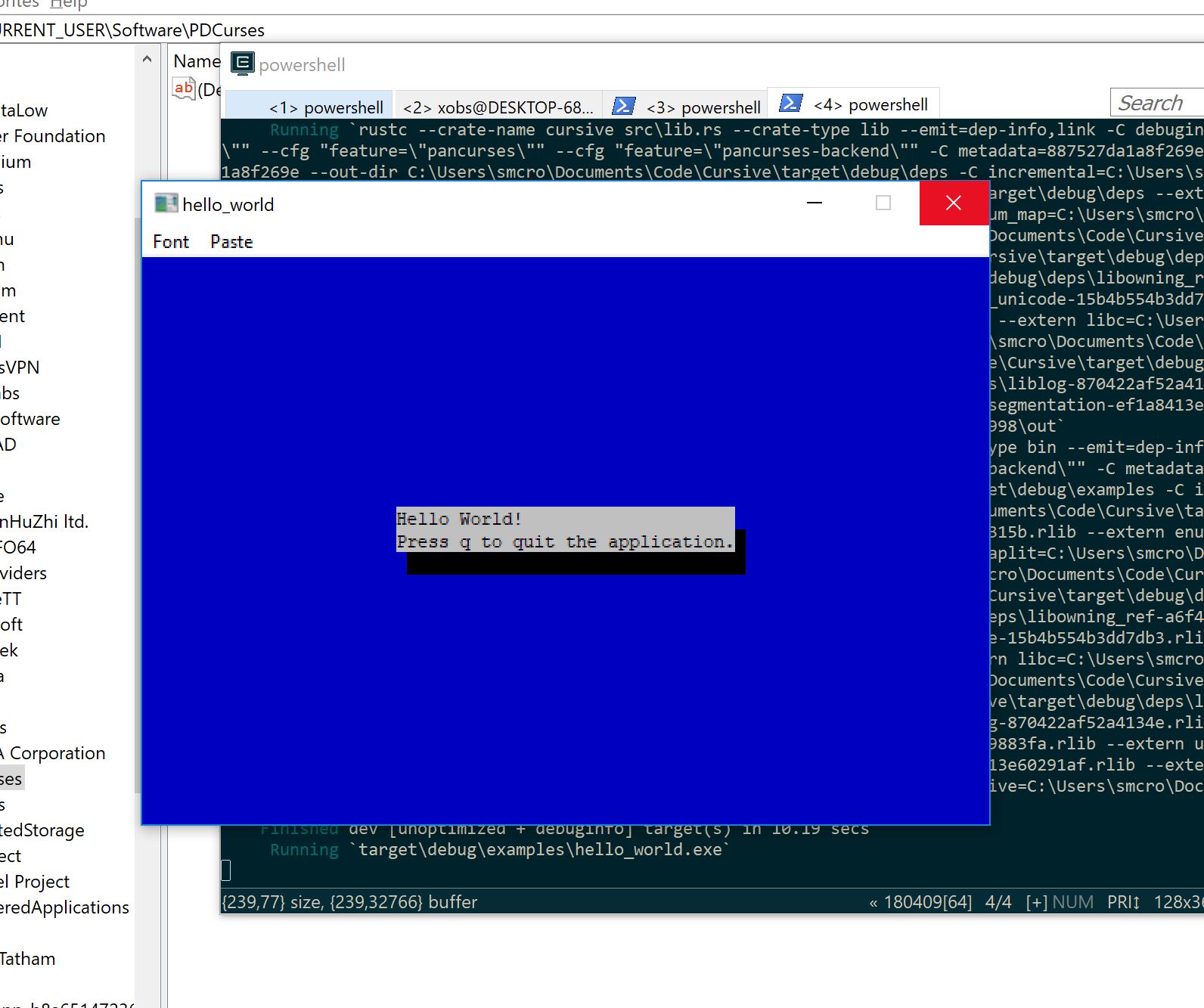
Task: Close the hello_world window
Action: pos(954,203)
